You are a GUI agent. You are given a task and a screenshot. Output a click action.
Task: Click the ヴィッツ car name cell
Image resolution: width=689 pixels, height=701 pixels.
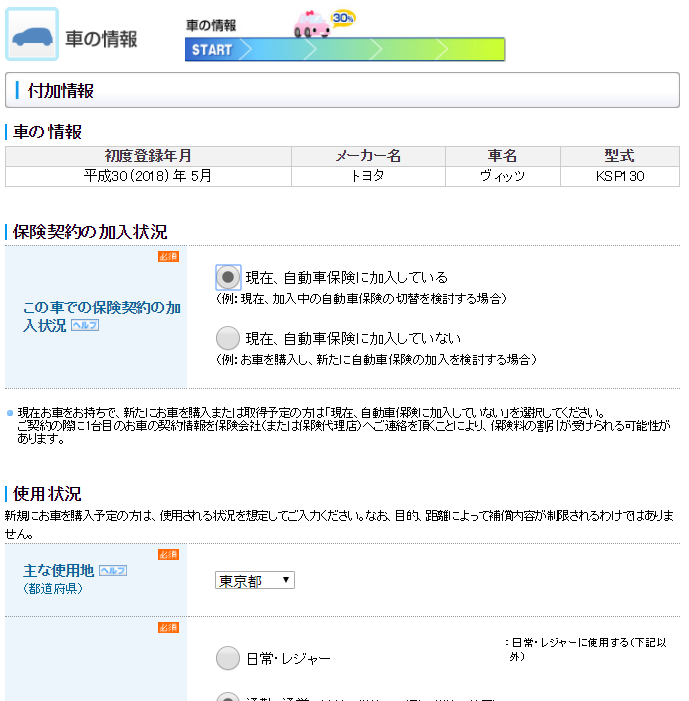click(503, 176)
